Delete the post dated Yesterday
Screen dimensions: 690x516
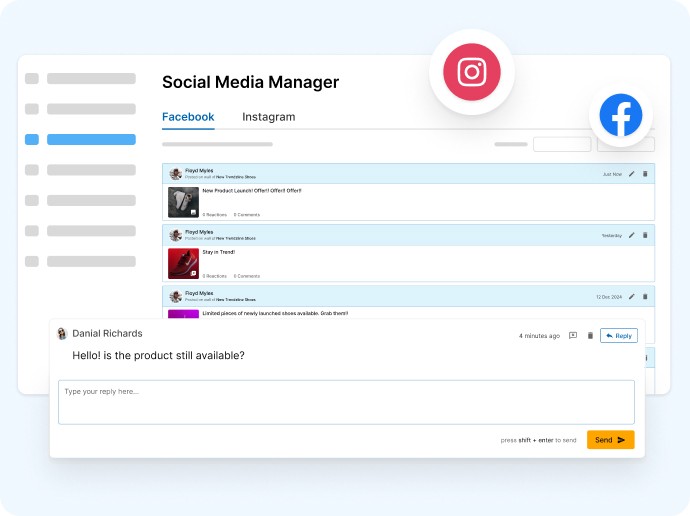[x=645, y=235]
